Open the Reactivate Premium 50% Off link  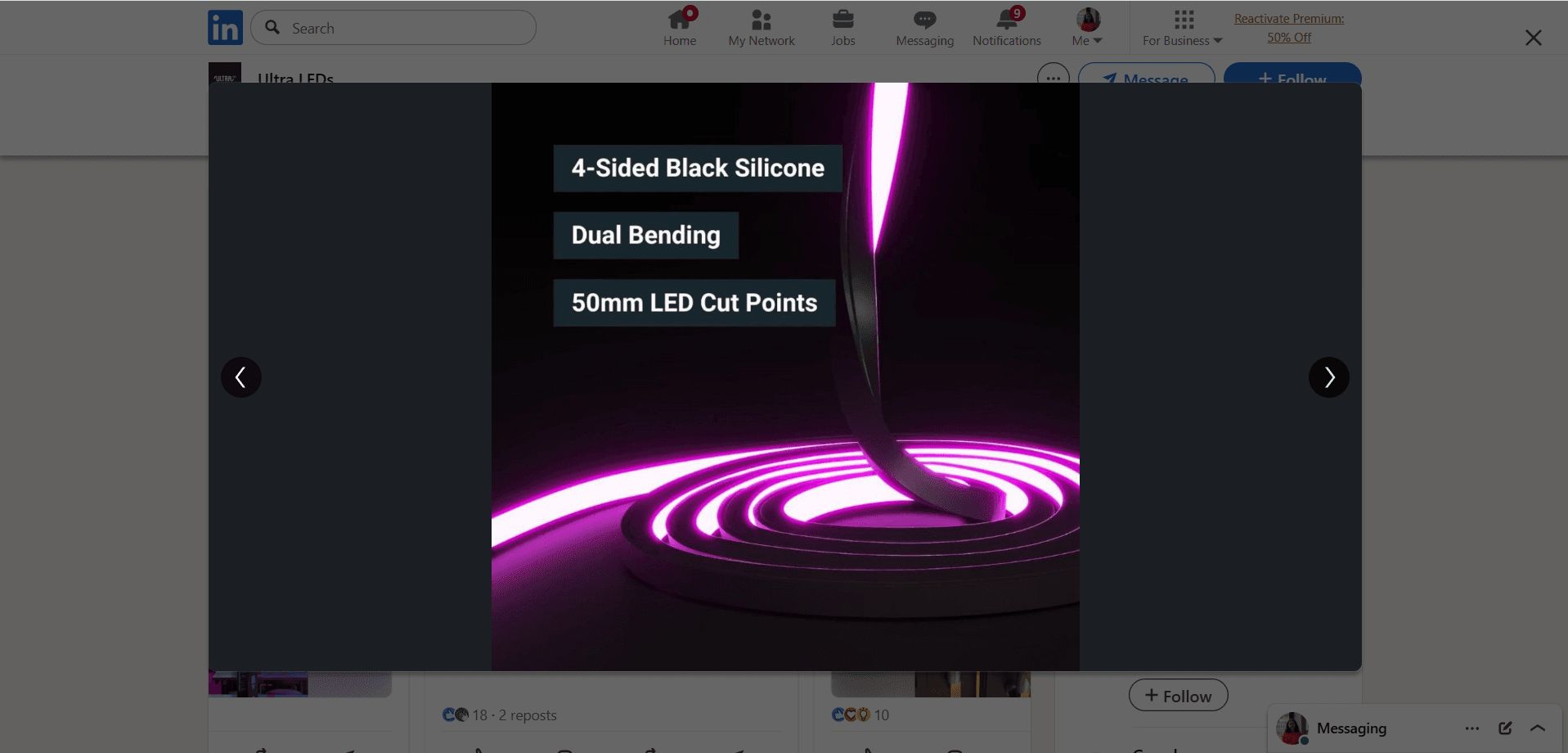pyautogui.click(x=1289, y=28)
